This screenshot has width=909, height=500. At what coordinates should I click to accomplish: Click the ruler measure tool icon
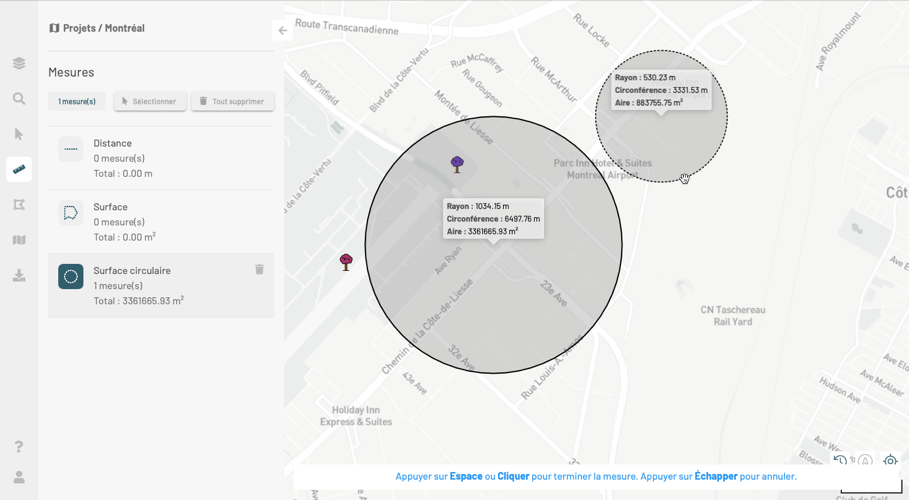coord(19,170)
